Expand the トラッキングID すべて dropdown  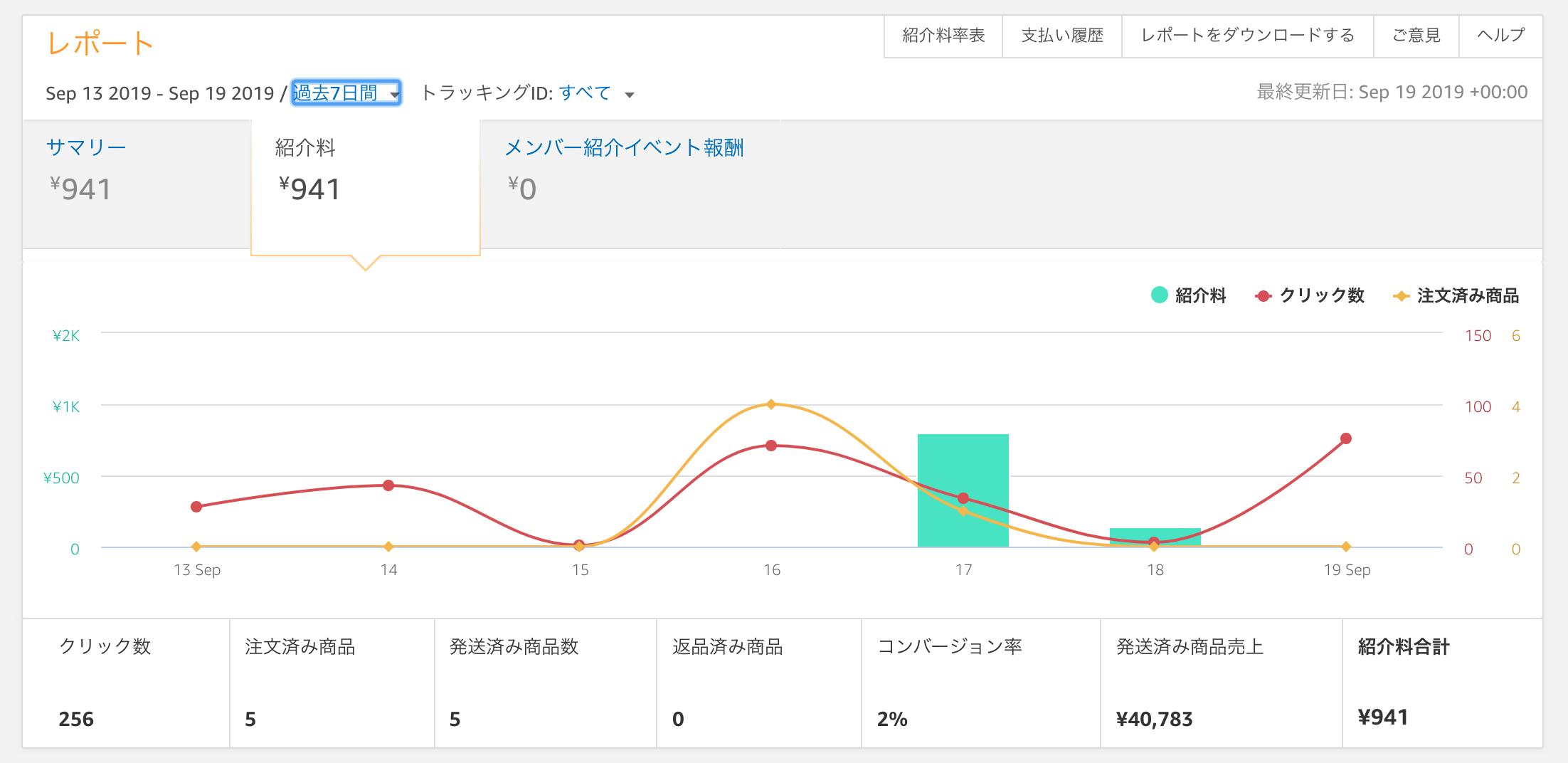point(585,93)
